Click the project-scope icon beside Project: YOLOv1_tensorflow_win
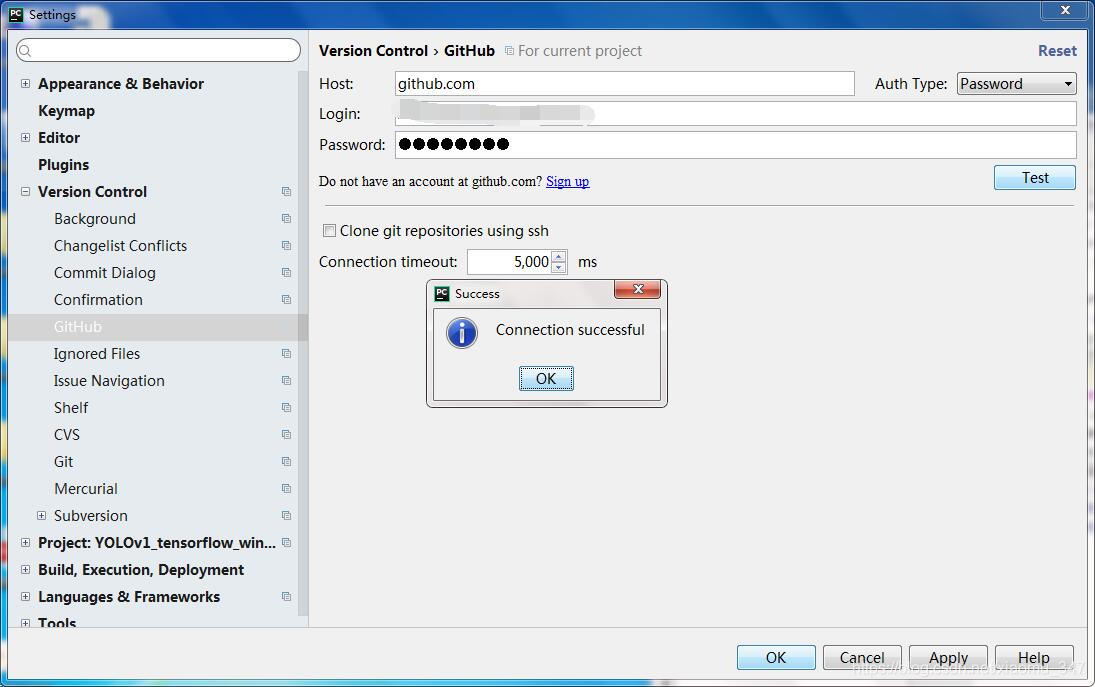Viewport: 1095px width, 687px height. (286, 542)
